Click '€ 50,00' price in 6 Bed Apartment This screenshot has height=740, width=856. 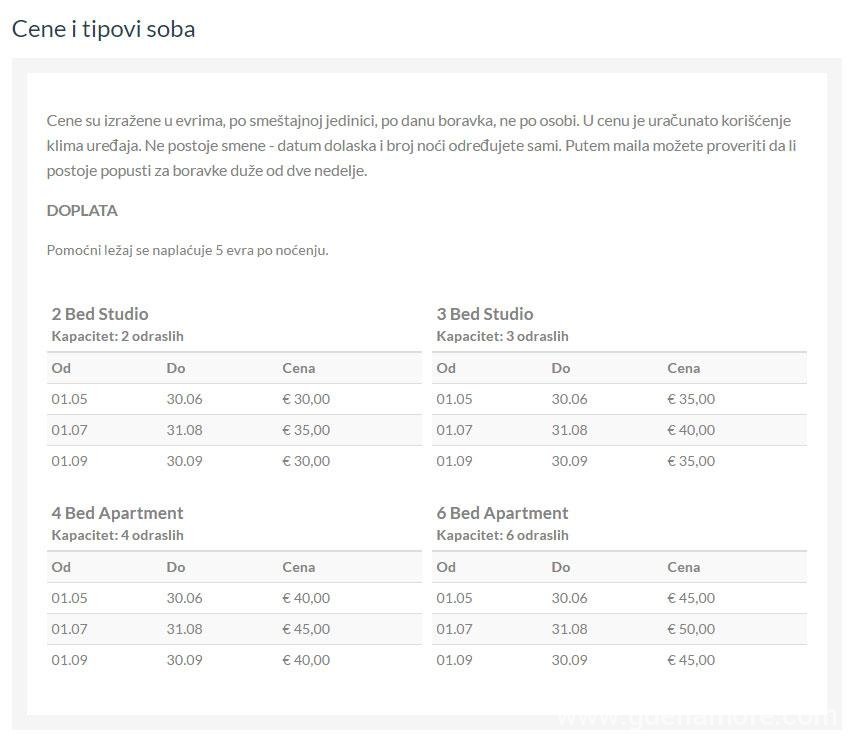point(691,629)
